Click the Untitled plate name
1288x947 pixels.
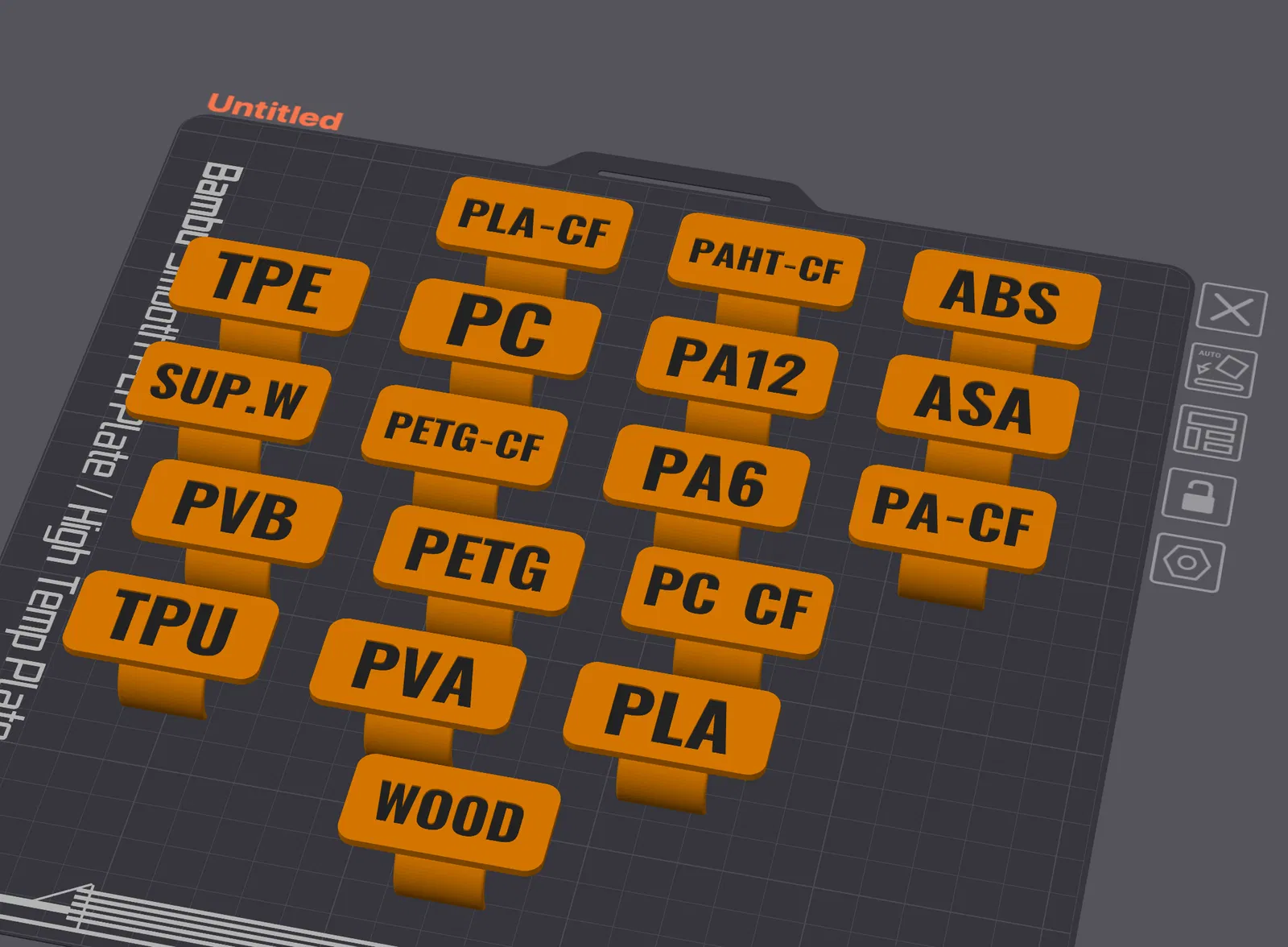pos(275,112)
